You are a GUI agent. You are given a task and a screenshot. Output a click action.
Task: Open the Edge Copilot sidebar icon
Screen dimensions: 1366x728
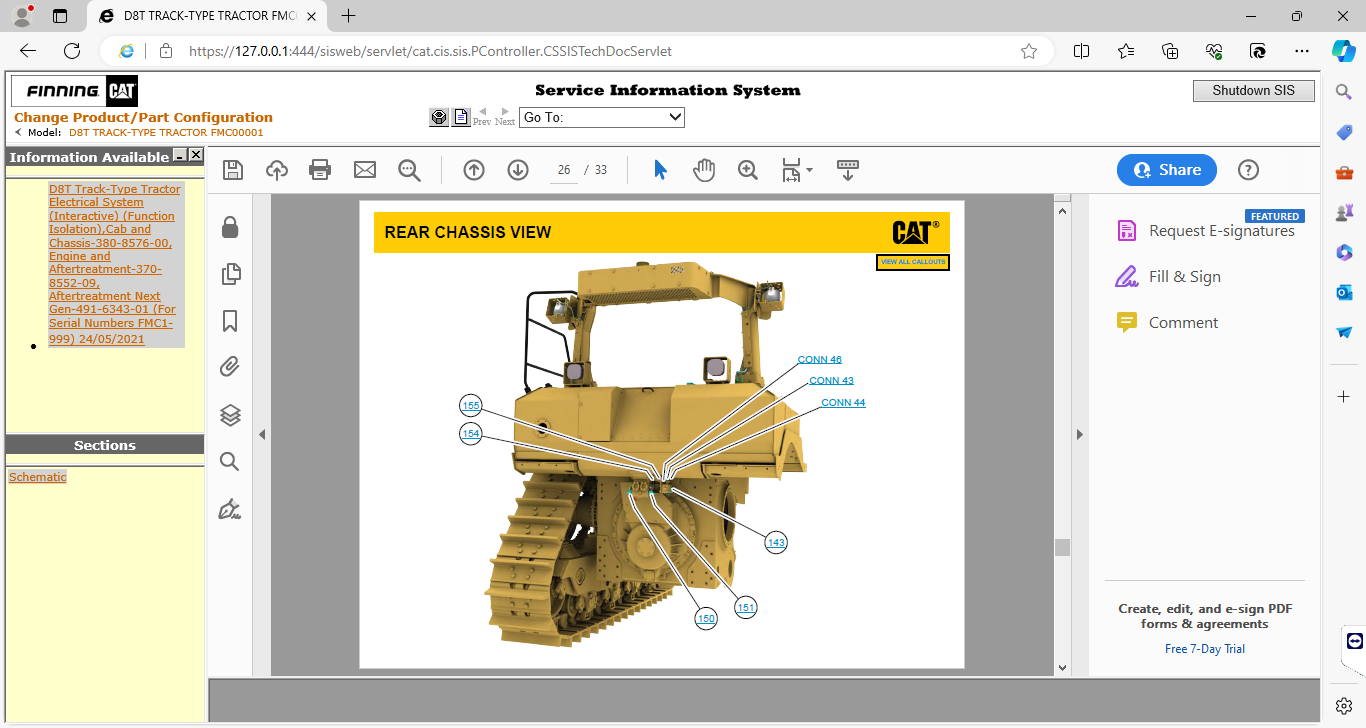(1344, 51)
